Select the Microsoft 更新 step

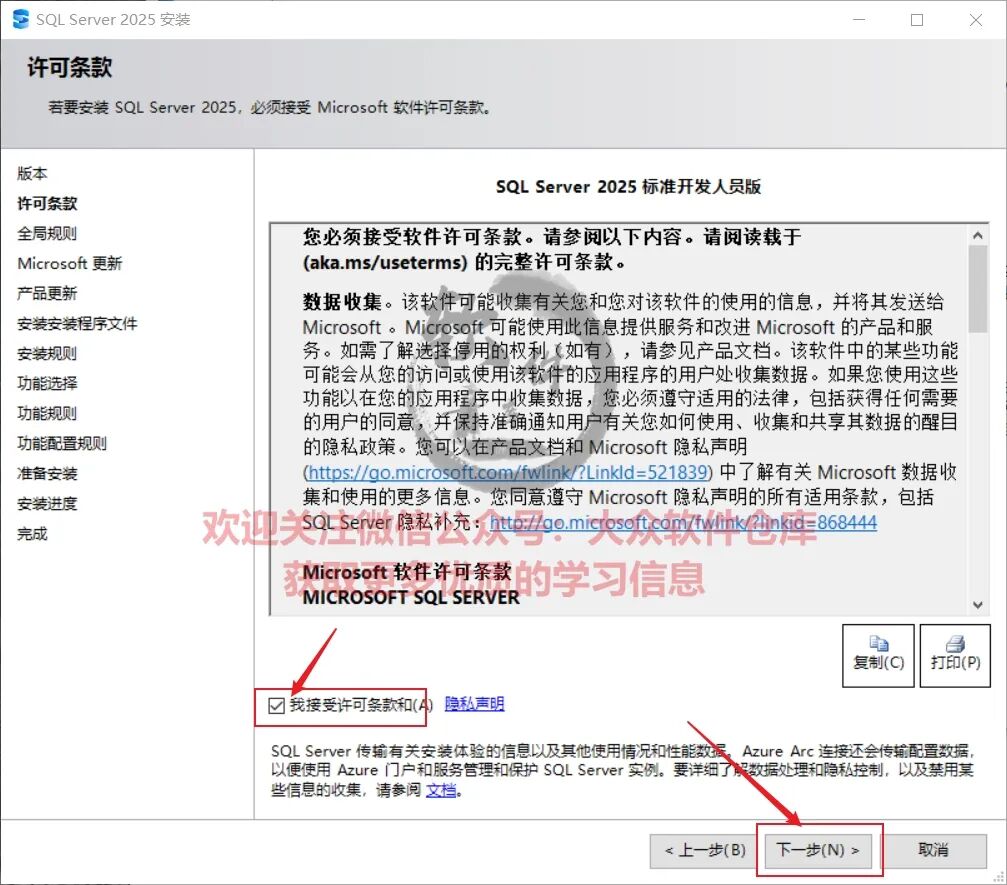69,264
